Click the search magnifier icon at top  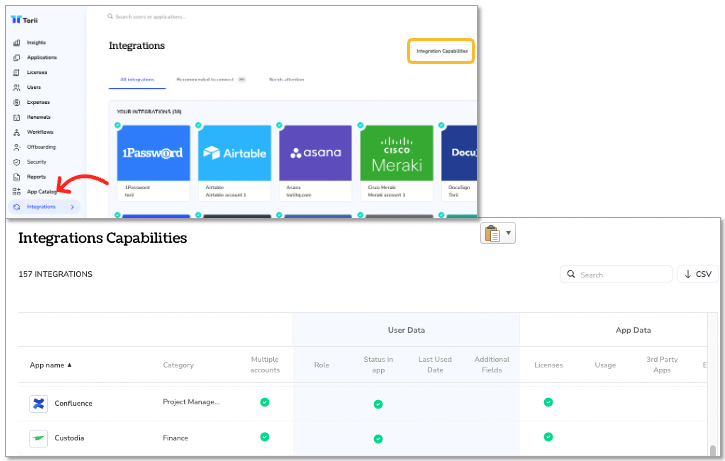pyautogui.click(x=110, y=16)
